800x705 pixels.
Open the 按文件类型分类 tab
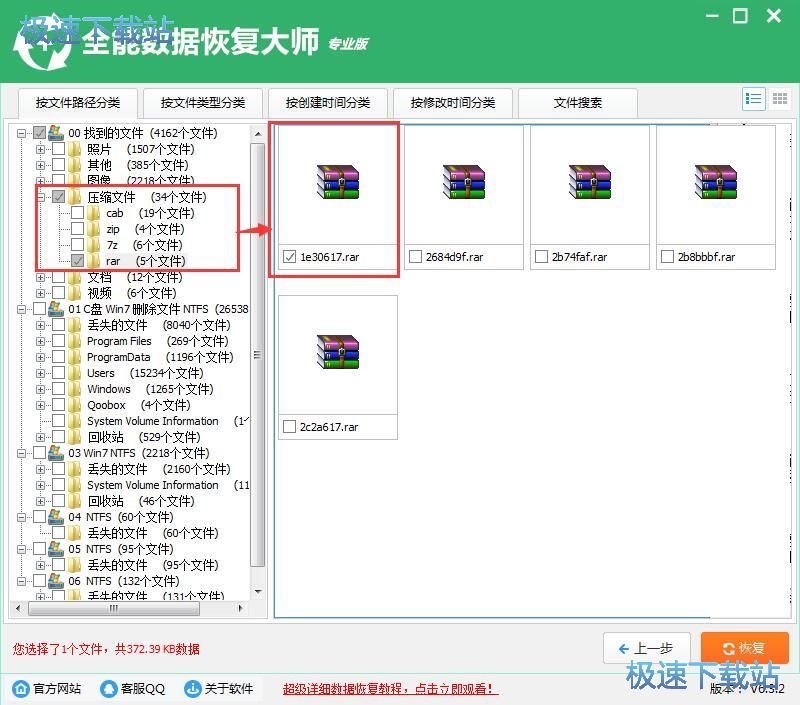203,103
